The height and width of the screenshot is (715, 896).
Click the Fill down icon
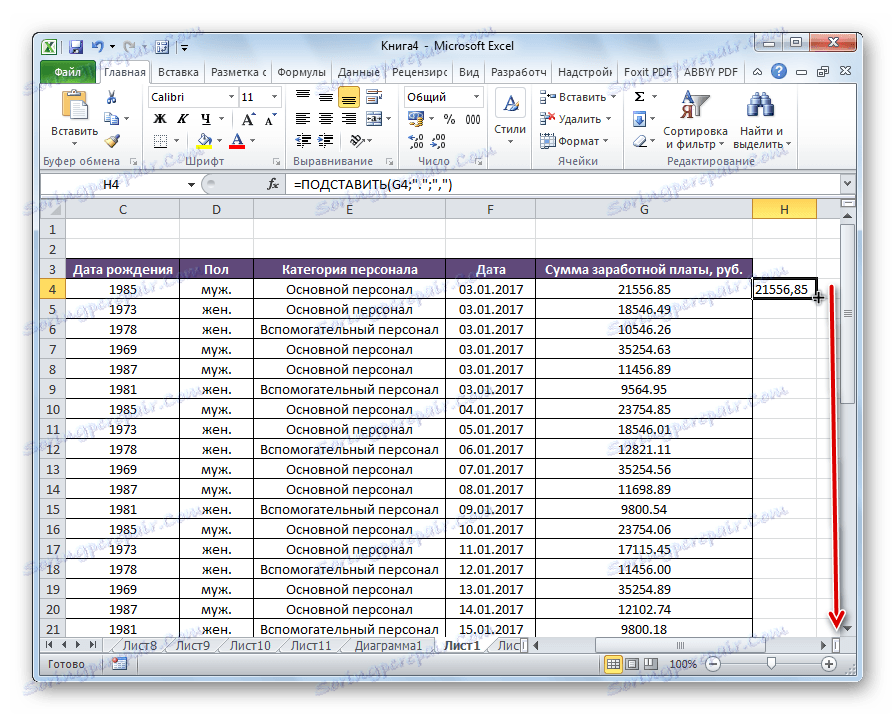tap(640, 119)
